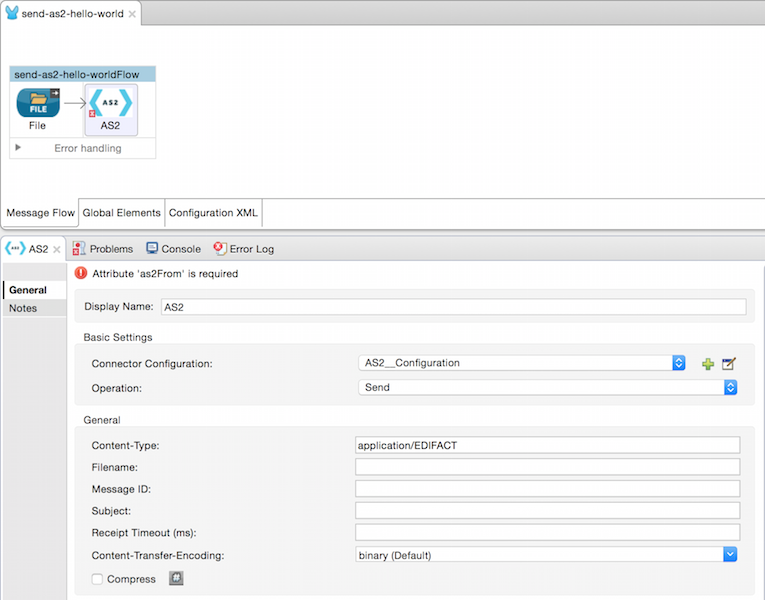Click the Display Name input field
The image size is (765, 600).
point(454,307)
